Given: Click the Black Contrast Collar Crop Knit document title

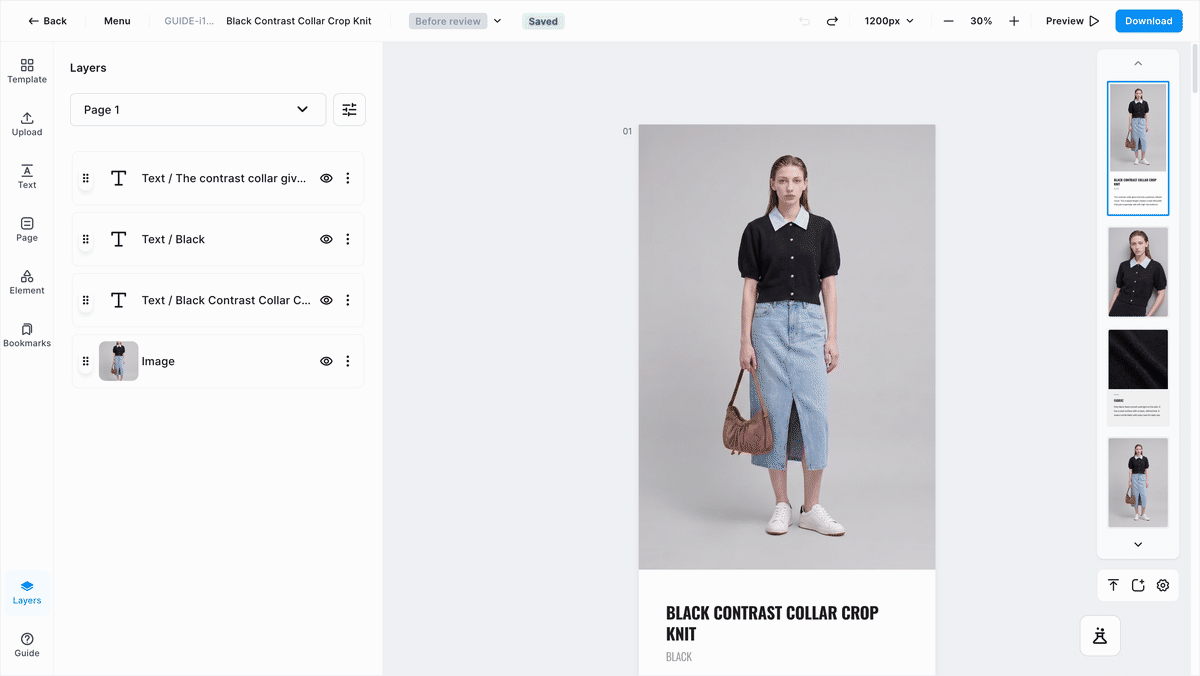Looking at the screenshot, I should point(299,21).
